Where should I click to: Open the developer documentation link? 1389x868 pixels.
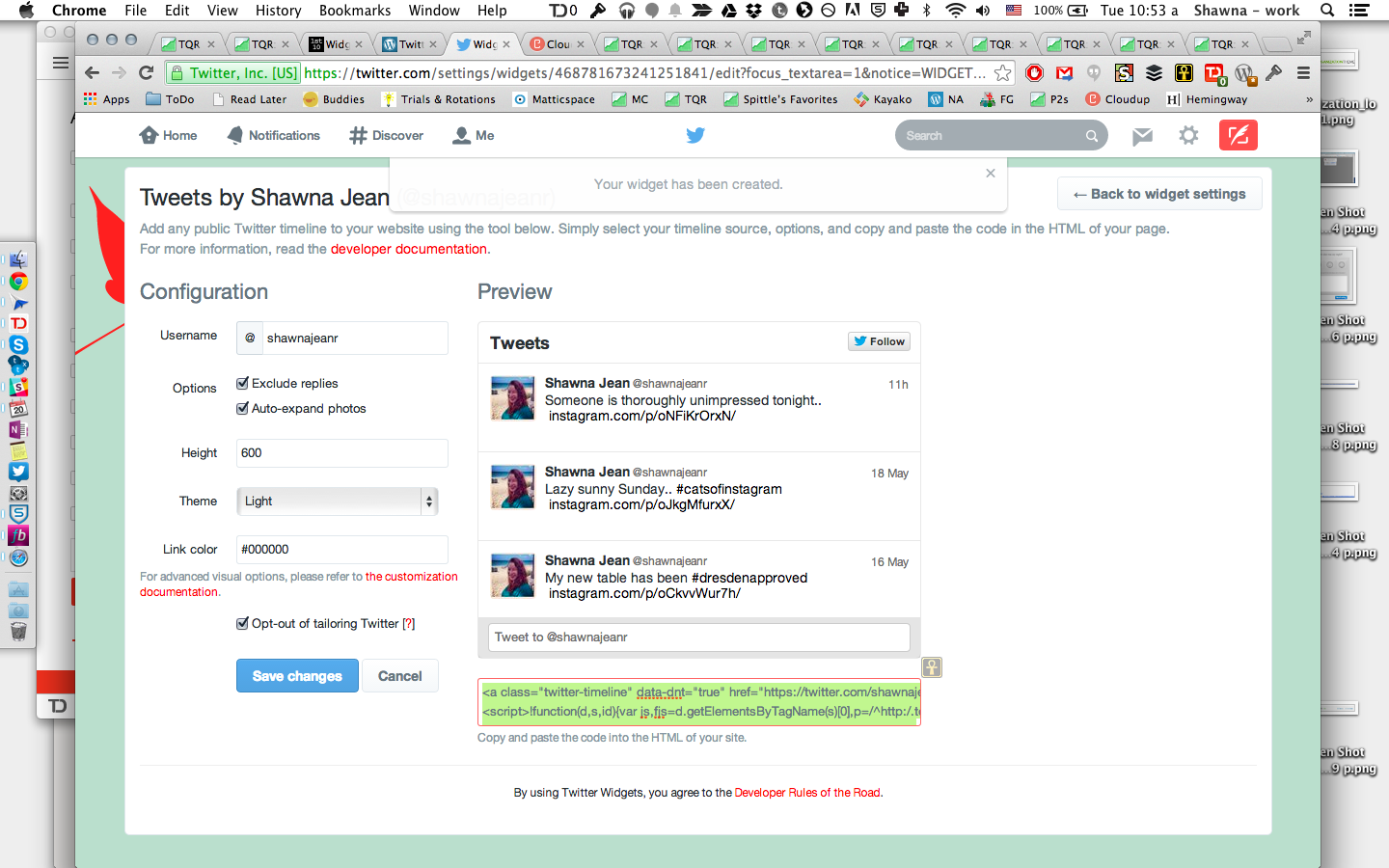pyautogui.click(x=409, y=249)
